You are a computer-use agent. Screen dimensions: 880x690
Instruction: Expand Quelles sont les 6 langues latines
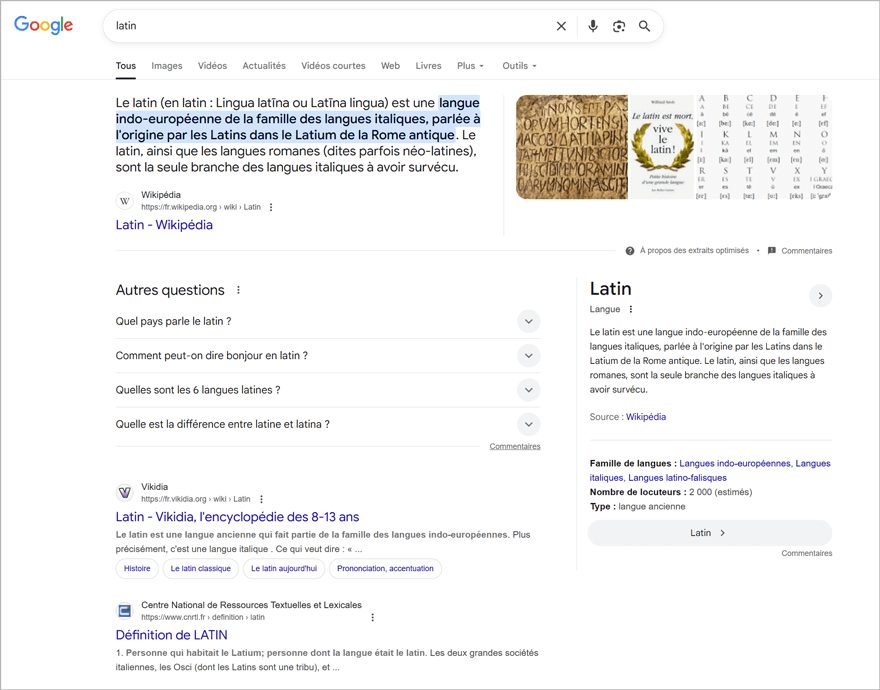point(528,389)
